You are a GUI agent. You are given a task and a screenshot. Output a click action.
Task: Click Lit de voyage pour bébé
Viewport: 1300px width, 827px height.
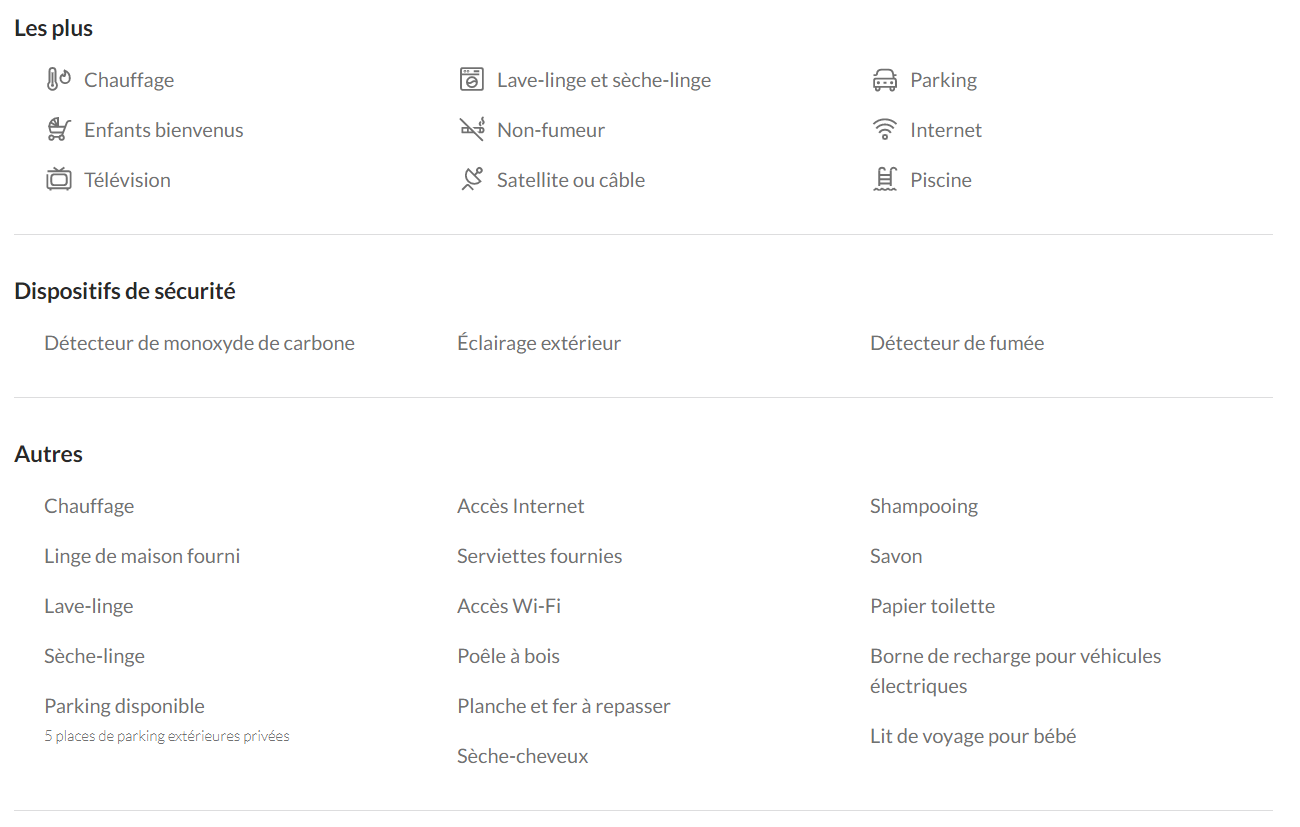click(973, 736)
